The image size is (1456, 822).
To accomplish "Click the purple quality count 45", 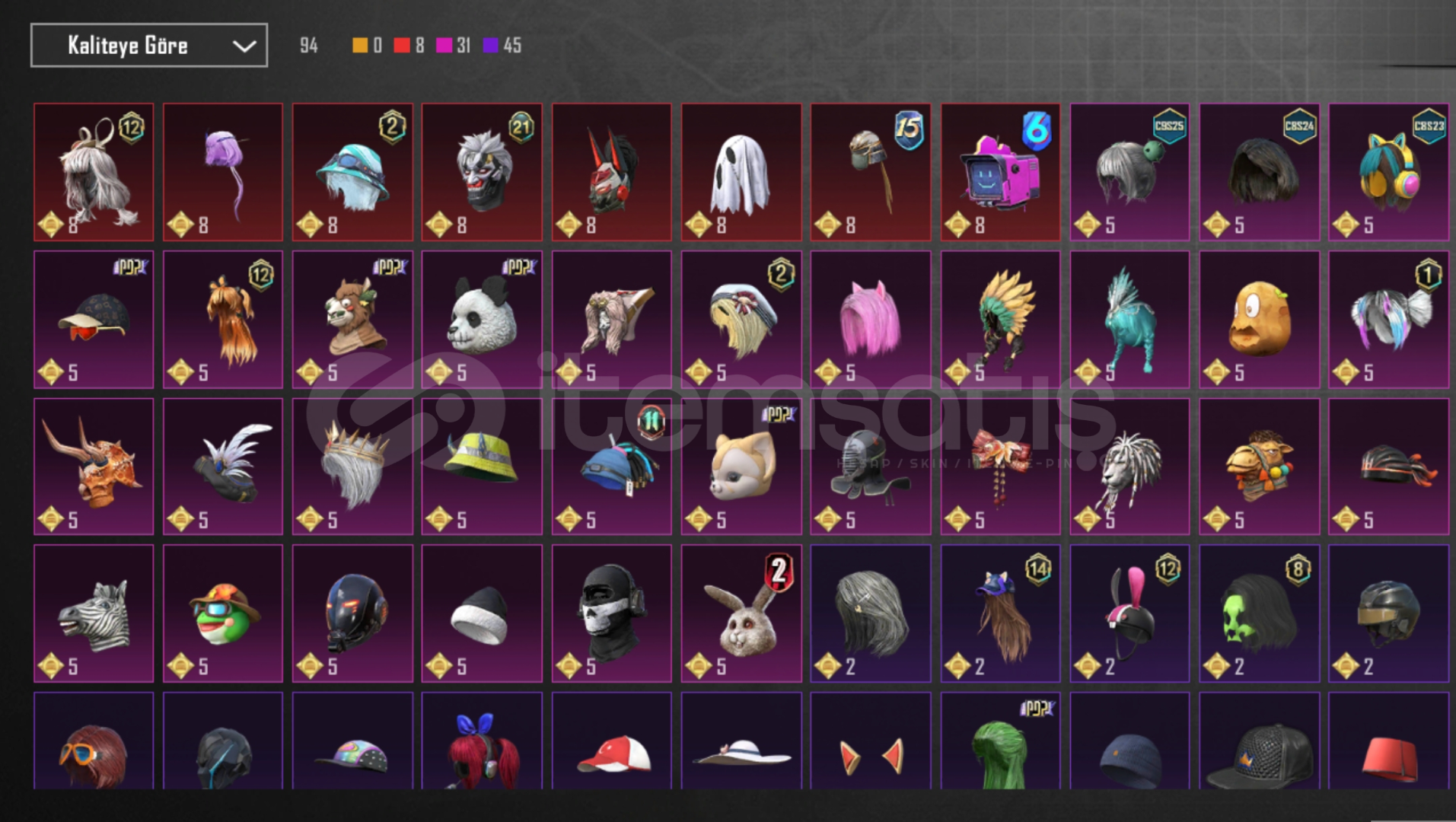I will pos(502,46).
